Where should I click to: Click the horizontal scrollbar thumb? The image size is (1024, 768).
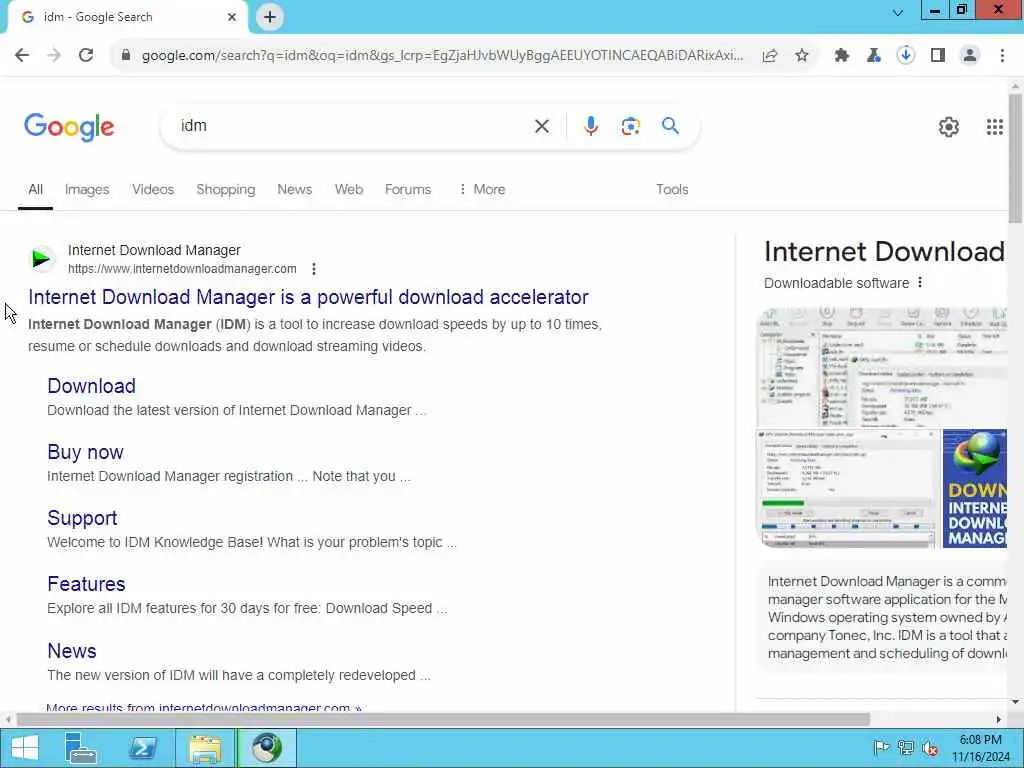point(443,719)
